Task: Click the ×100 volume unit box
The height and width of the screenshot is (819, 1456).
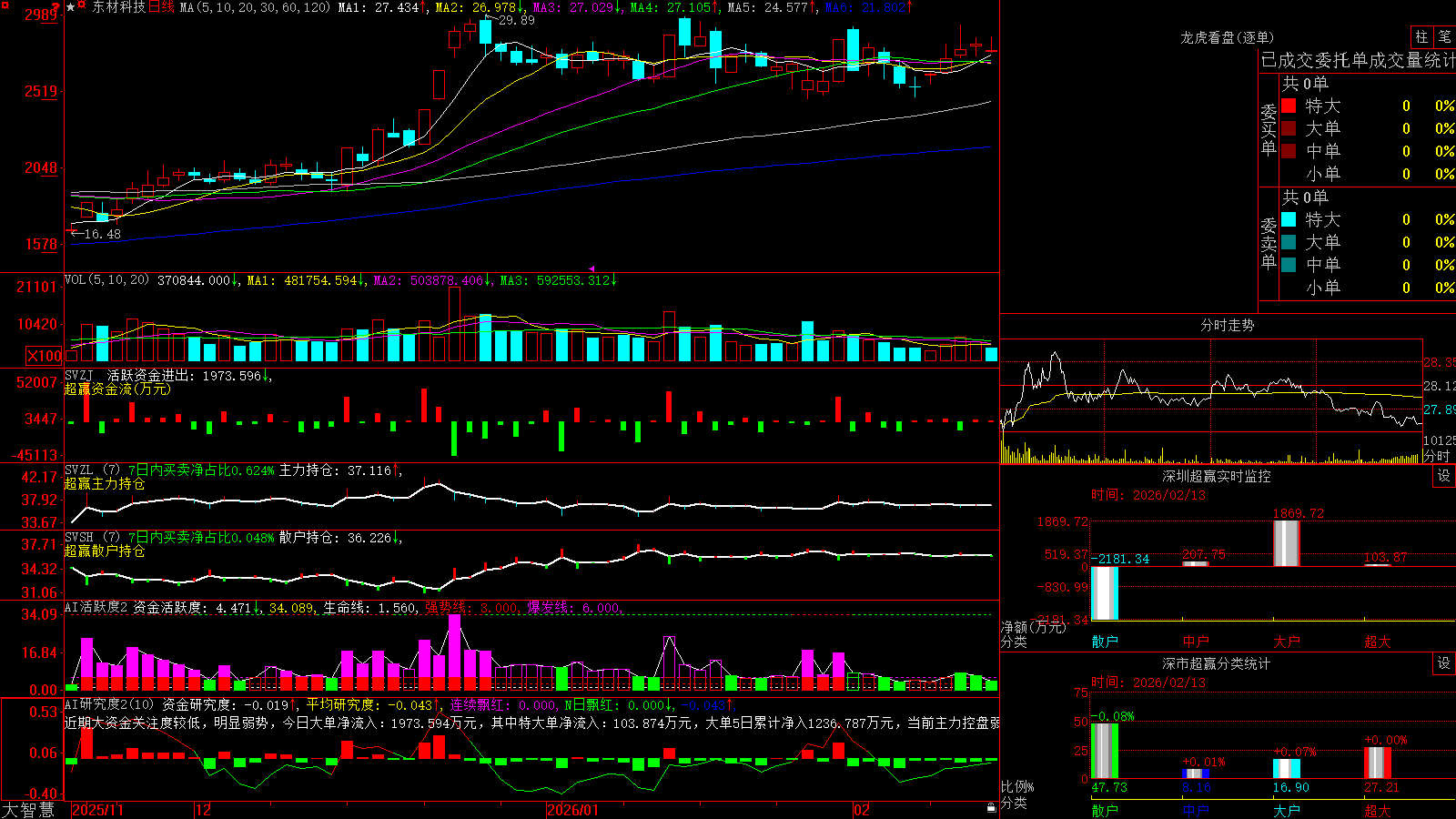Action: tap(45, 356)
